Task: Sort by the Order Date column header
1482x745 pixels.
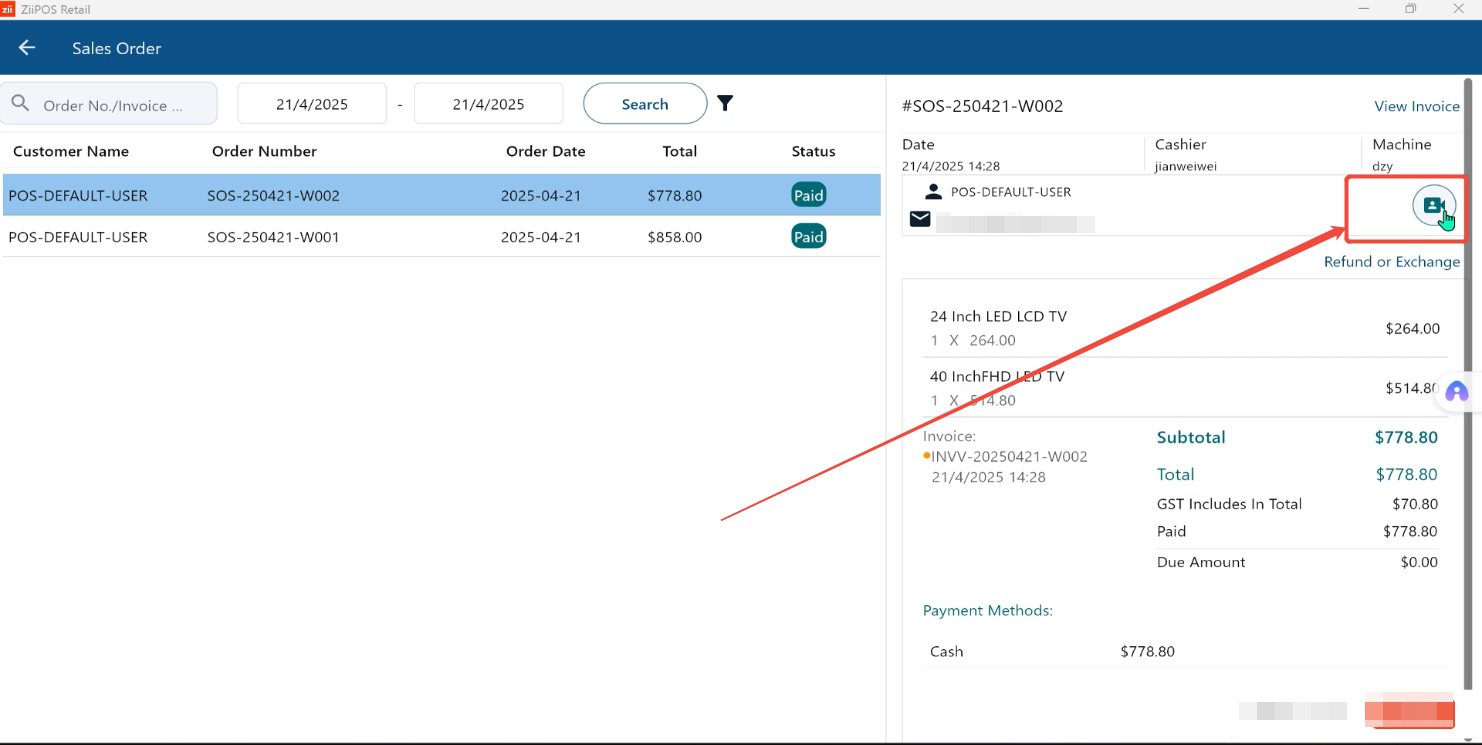Action: coord(545,152)
